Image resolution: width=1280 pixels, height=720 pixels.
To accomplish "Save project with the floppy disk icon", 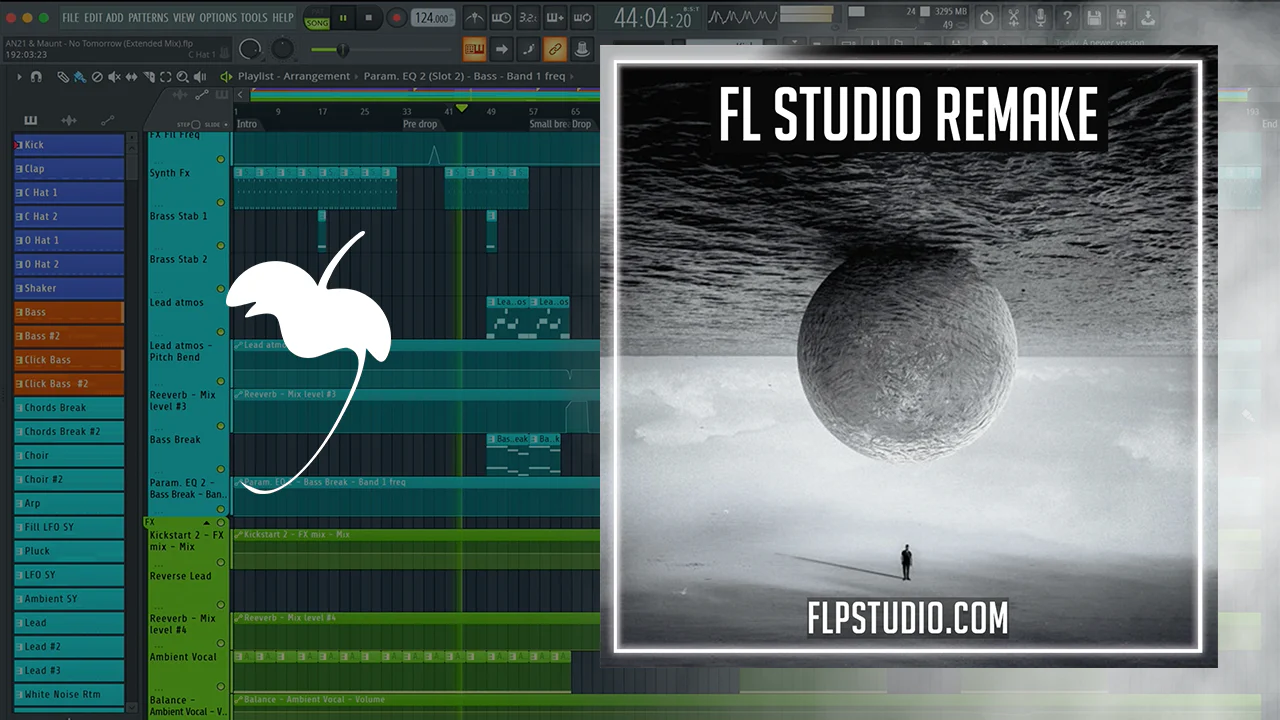I will click(1095, 18).
